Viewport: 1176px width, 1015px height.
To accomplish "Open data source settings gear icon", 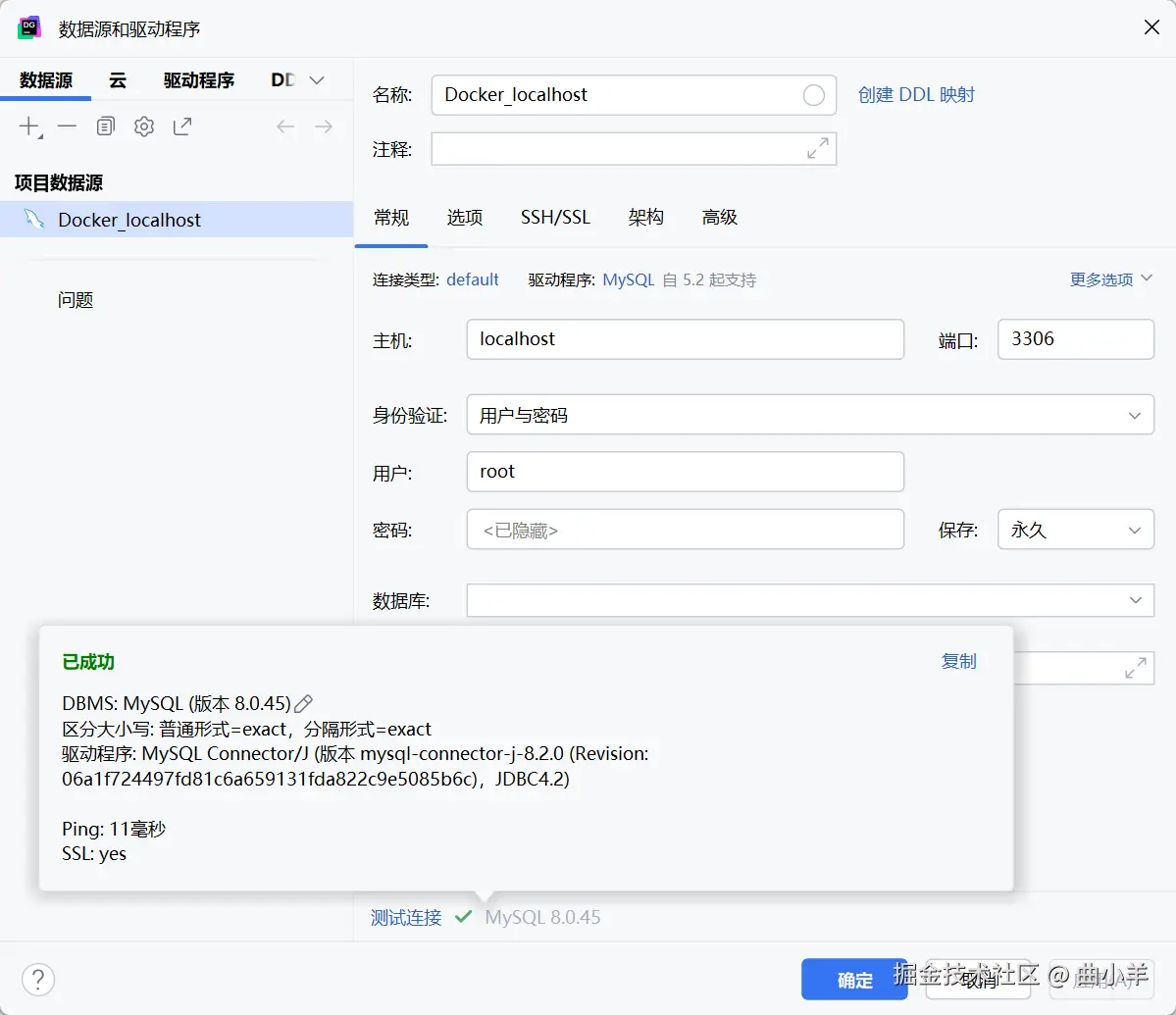I will tap(144, 126).
